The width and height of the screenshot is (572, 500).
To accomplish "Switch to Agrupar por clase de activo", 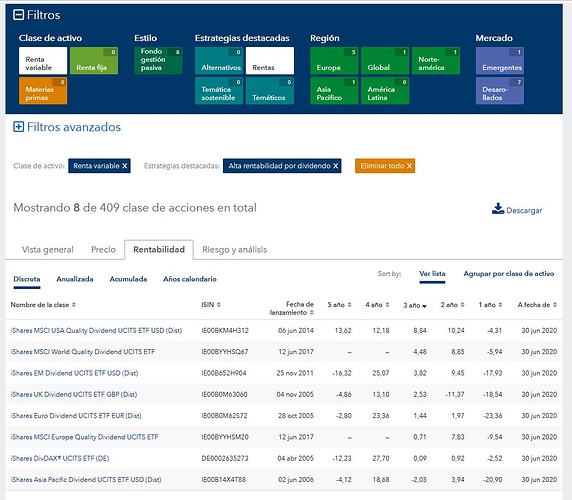I will tap(509, 274).
